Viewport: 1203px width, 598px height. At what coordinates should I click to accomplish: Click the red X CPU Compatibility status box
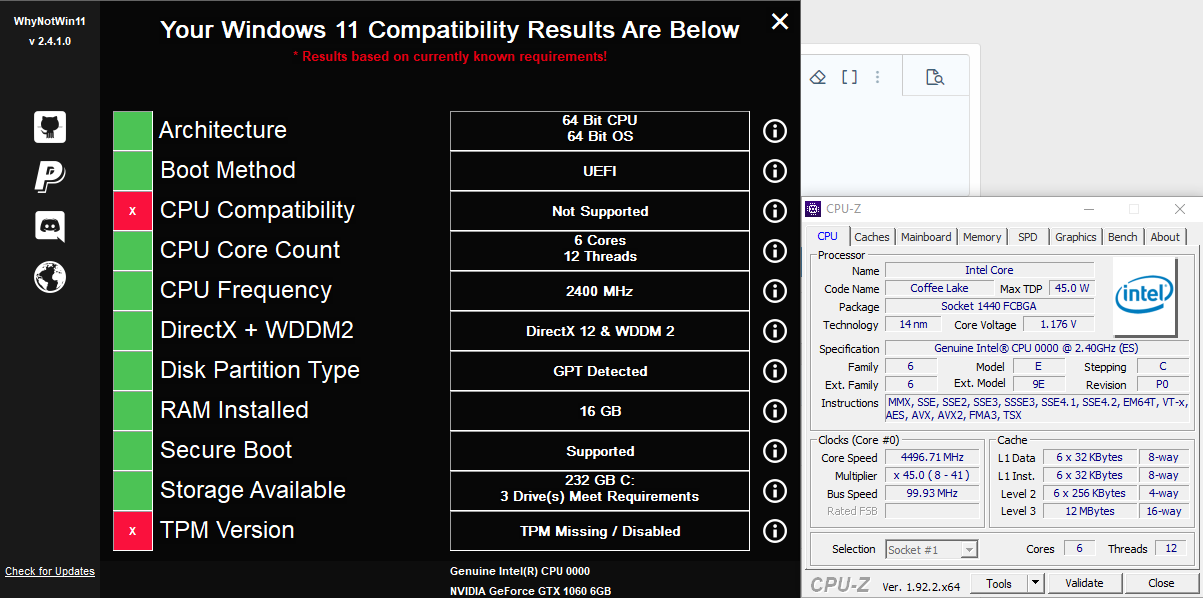(133, 211)
